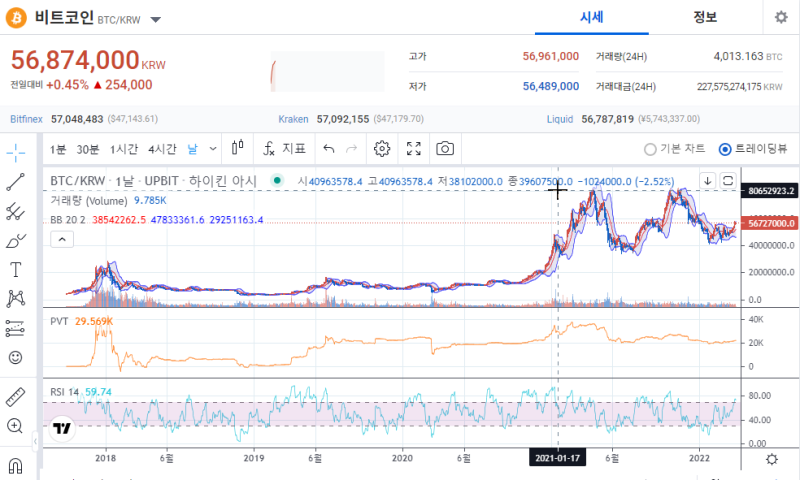Open page settings gear at top right
800x480 pixels.
click(781, 17)
